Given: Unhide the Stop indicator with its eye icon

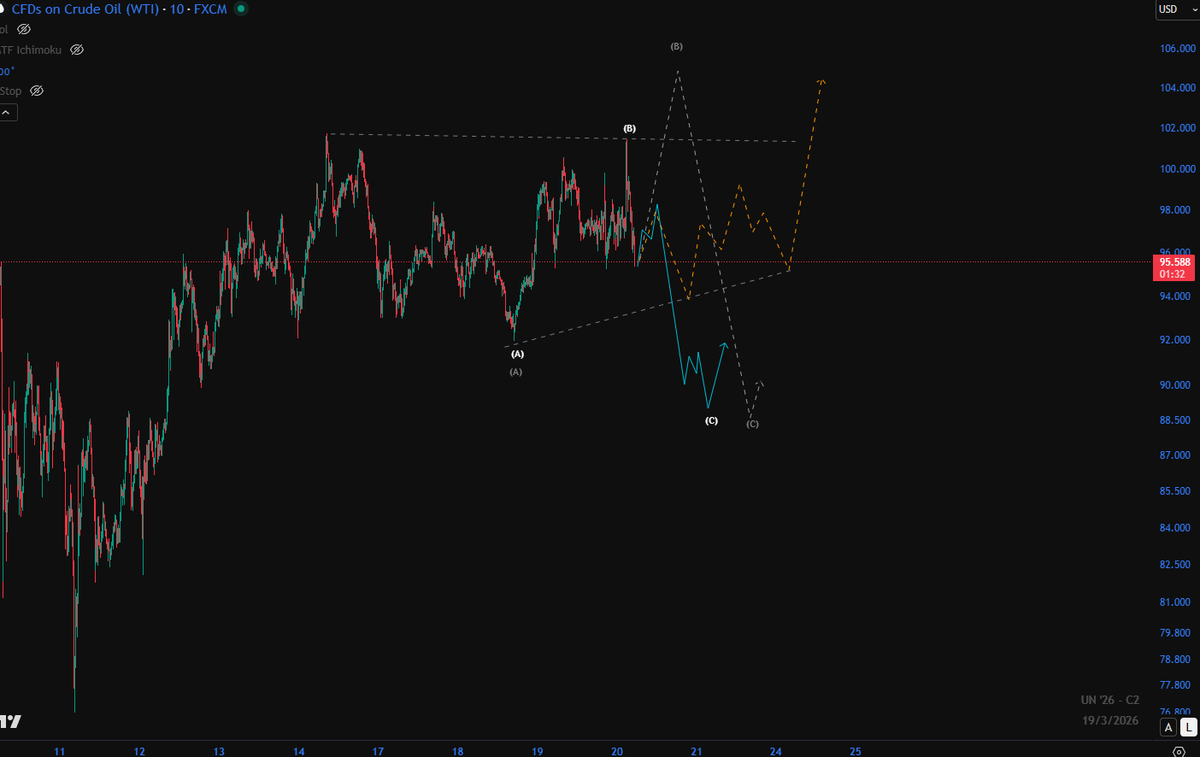Looking at the screenshot, I should (37, 91).
